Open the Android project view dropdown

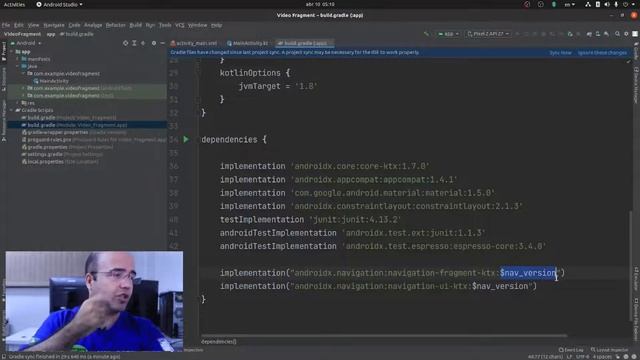point(26,43)
